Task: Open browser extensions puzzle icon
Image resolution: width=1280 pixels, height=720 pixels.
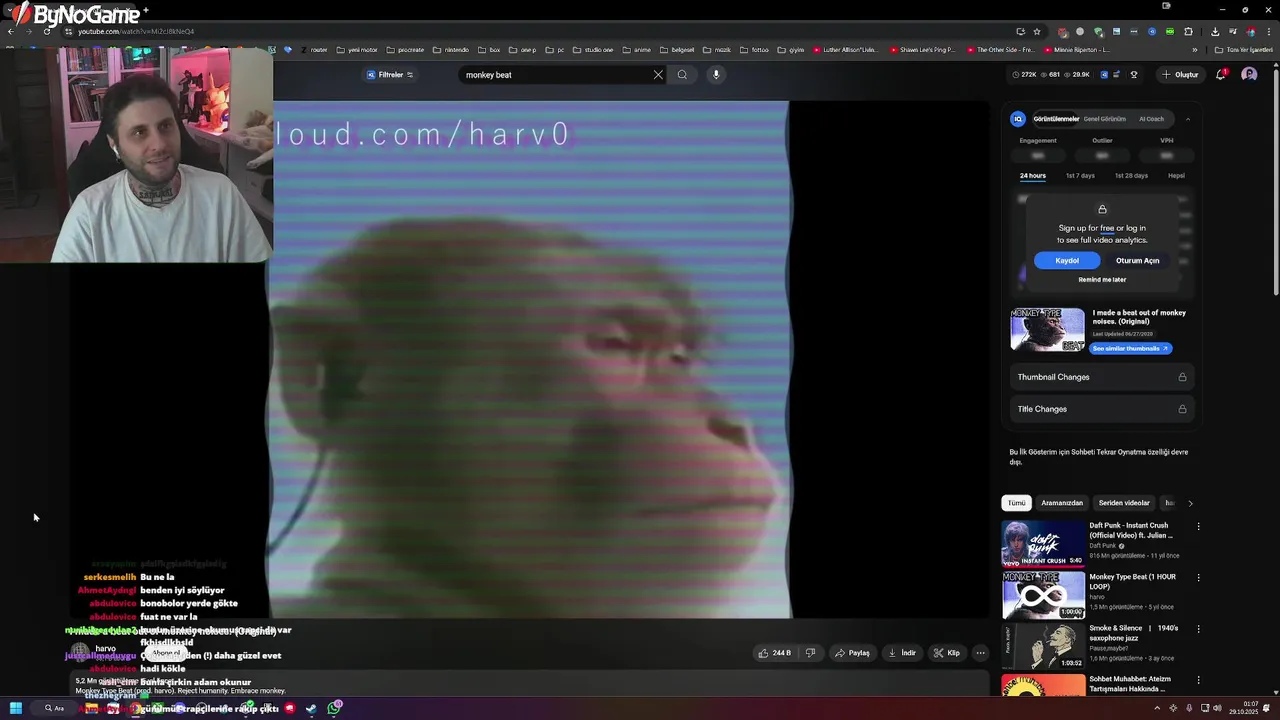Action: [1189, 31]
